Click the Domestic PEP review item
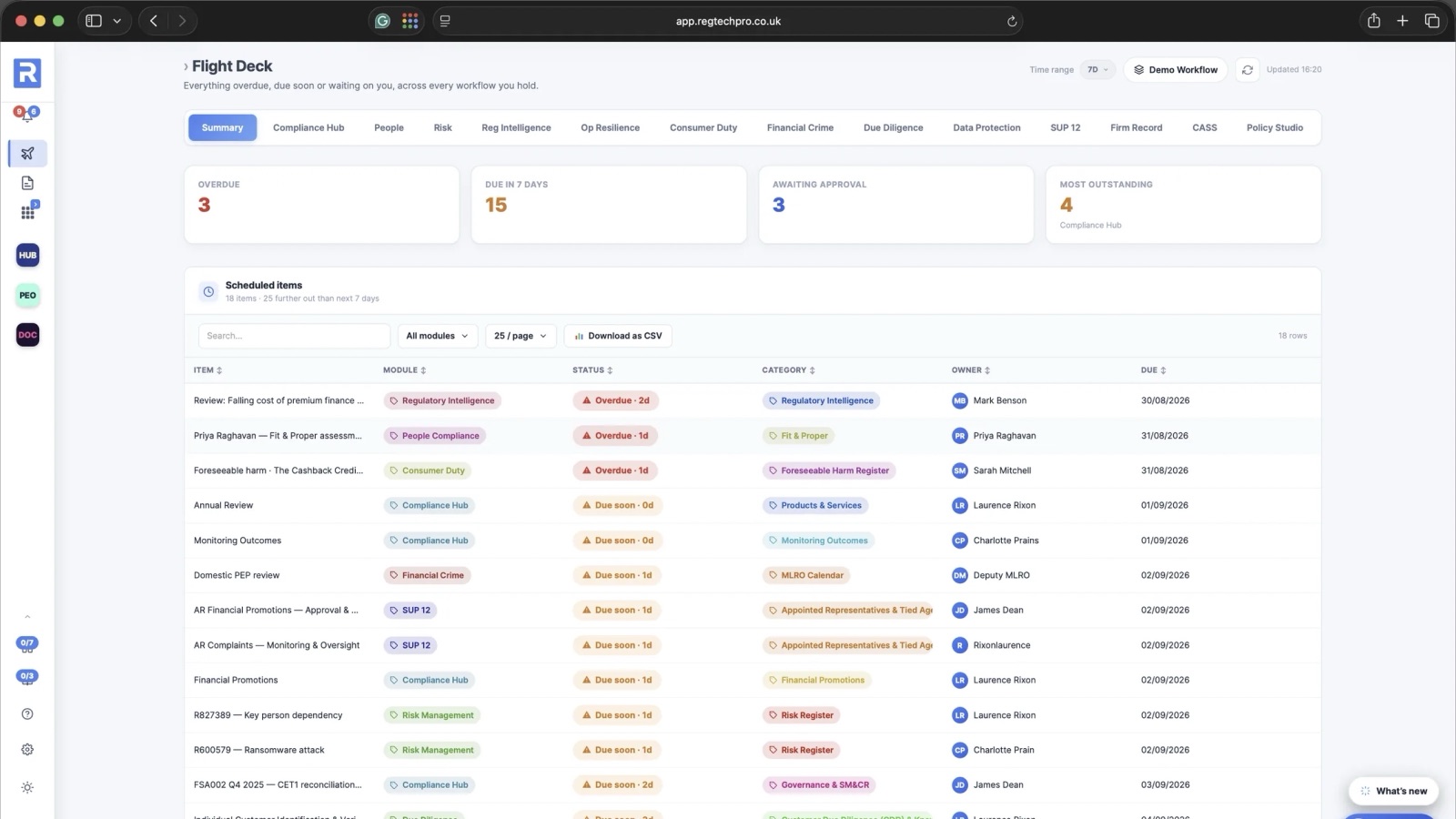This screenshot has width=1456, height=819. [x=237, y=575]
